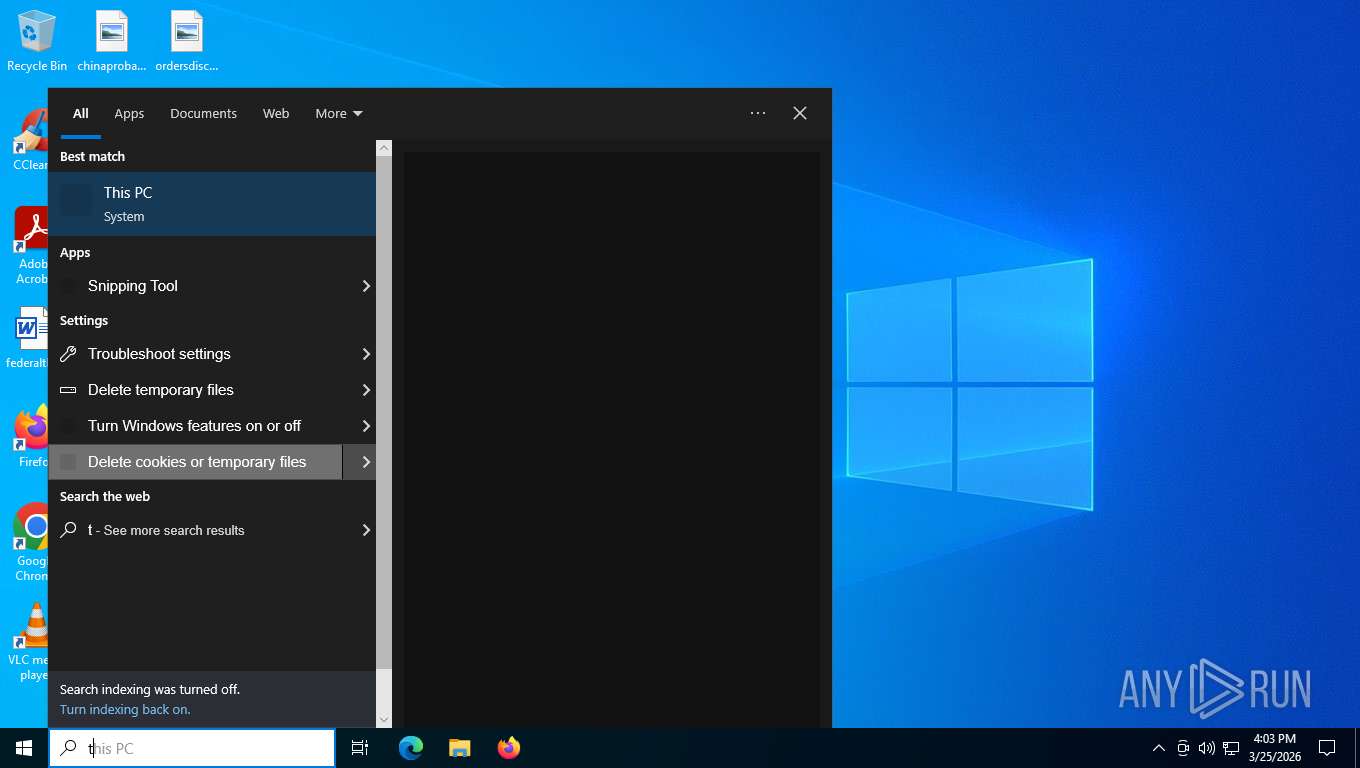Open Troubleshoot settings result
This screenshot has height=768, width=1360.
click(x=195, y=354)
